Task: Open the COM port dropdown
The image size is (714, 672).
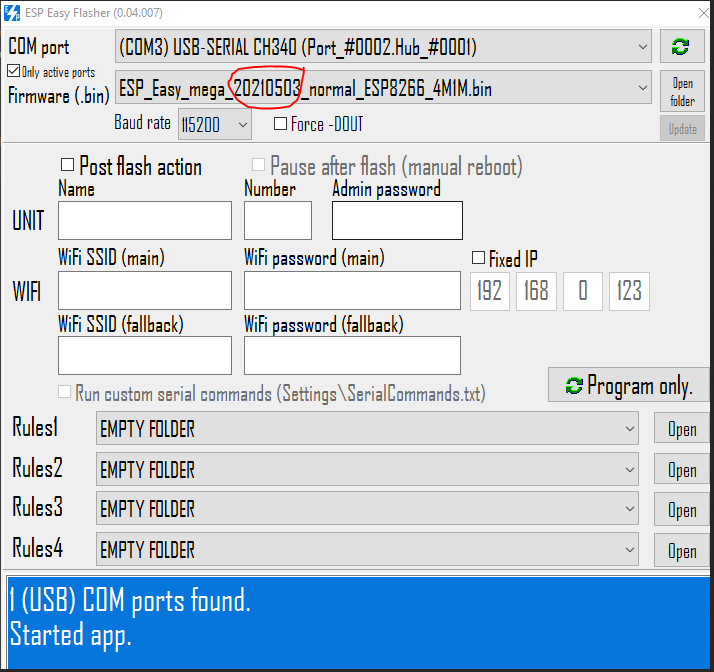Action: [x=383, y=46]
